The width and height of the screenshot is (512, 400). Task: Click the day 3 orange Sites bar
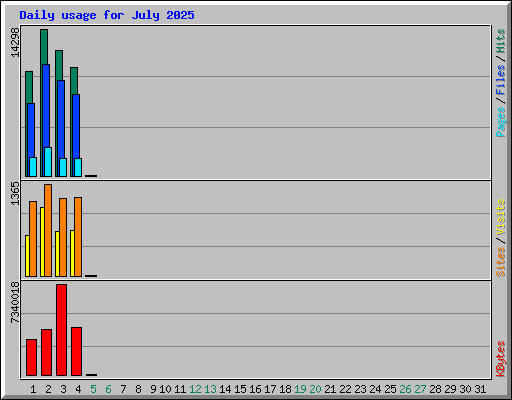pyautogui.click(x=63, y=237)
